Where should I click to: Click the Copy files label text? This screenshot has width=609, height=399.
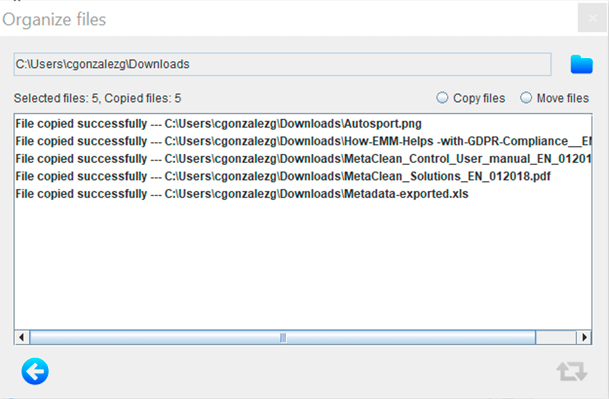coord(479,98)
